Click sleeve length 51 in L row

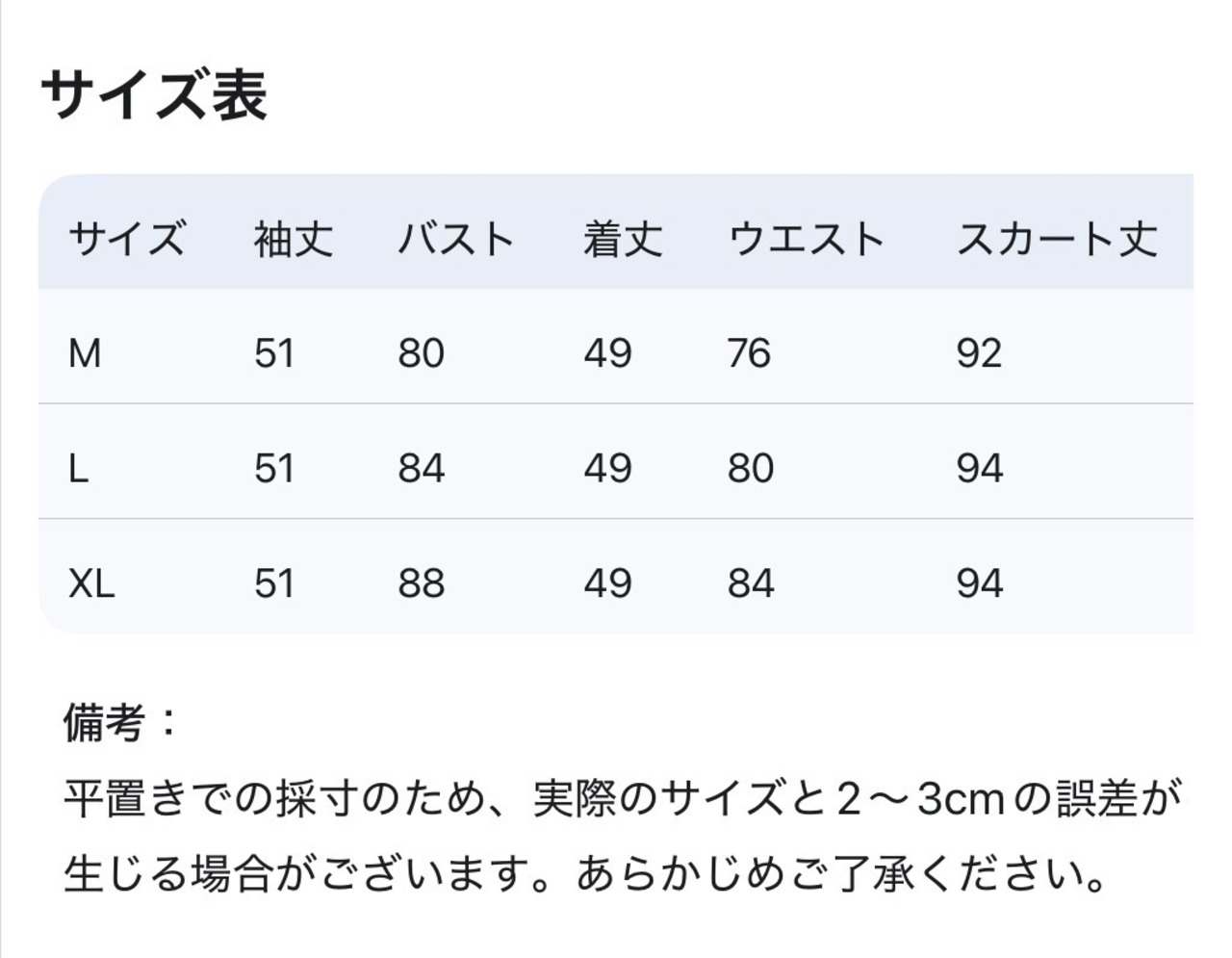pos(274,469)
